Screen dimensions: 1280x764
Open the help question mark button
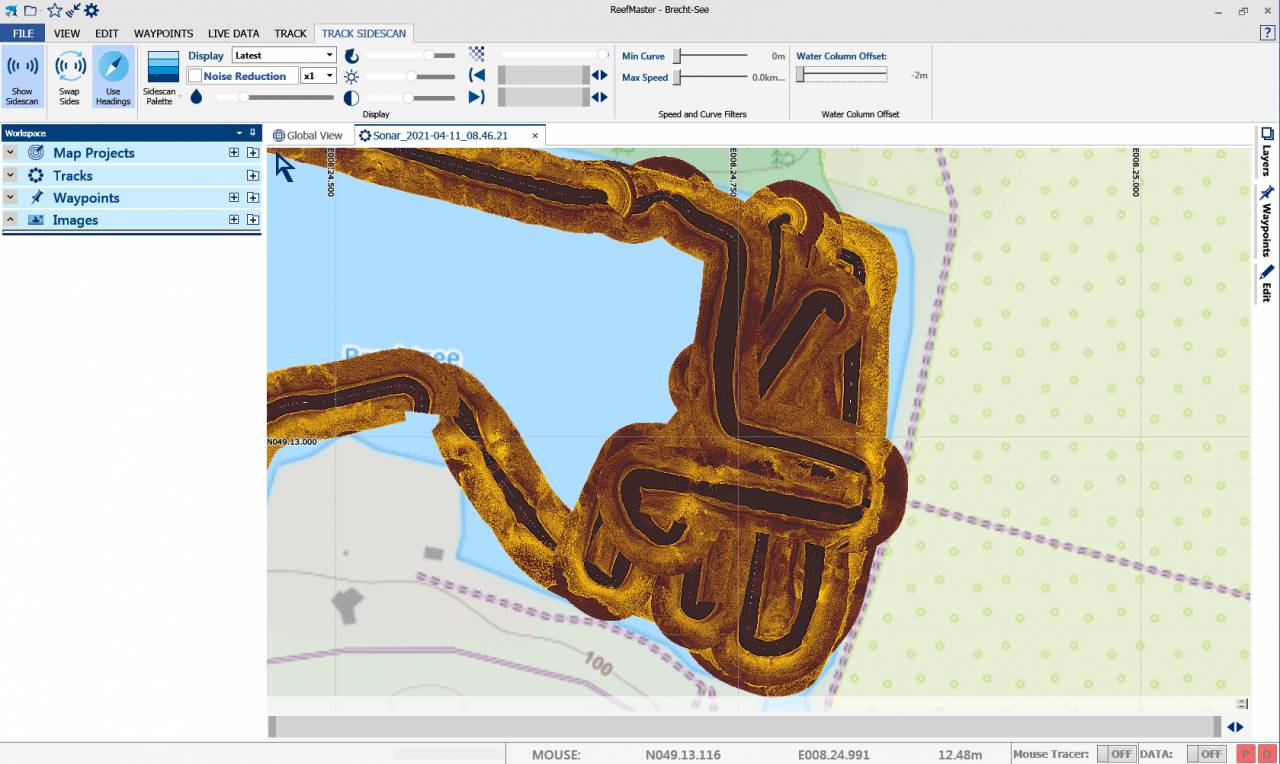click(1267, 33)
